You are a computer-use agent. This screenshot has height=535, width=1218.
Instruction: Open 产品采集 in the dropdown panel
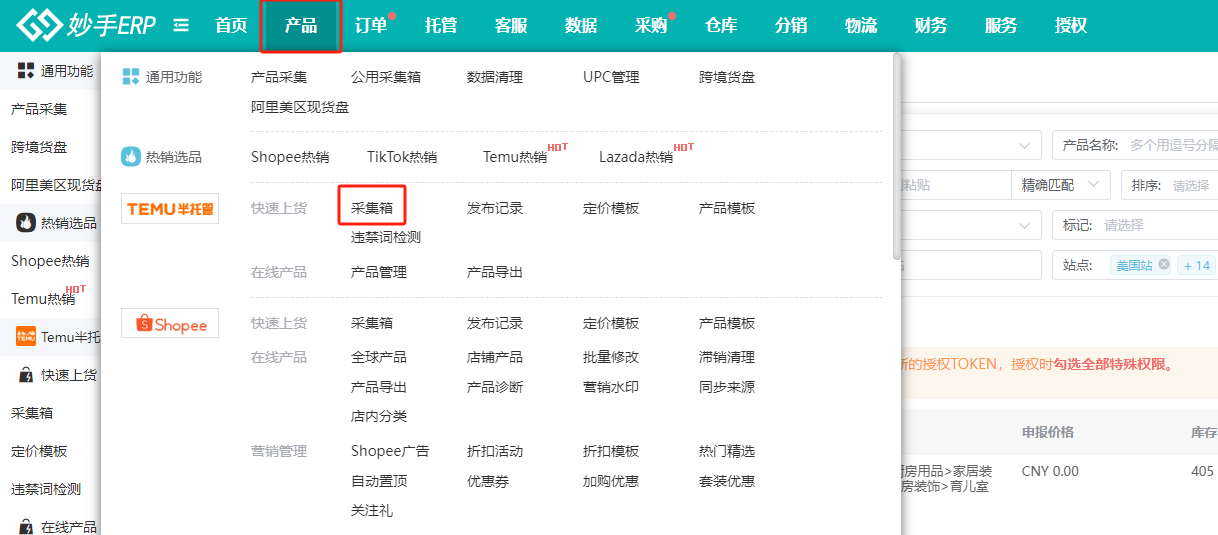coord(279,77)
